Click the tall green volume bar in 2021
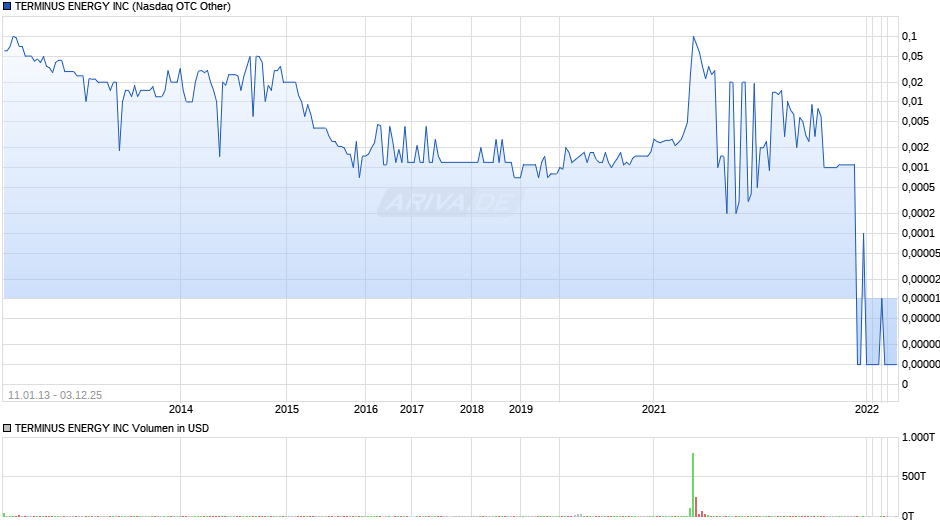 tap(693, 485)
